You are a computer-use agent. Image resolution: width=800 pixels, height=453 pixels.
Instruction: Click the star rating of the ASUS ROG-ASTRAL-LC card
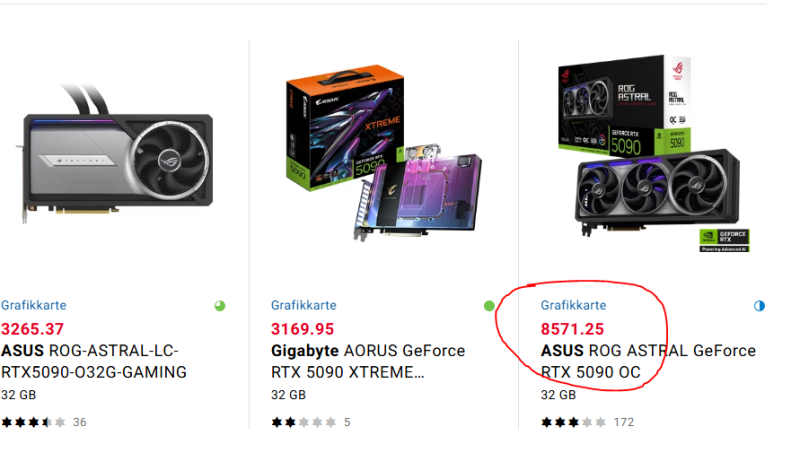[34, 422]
